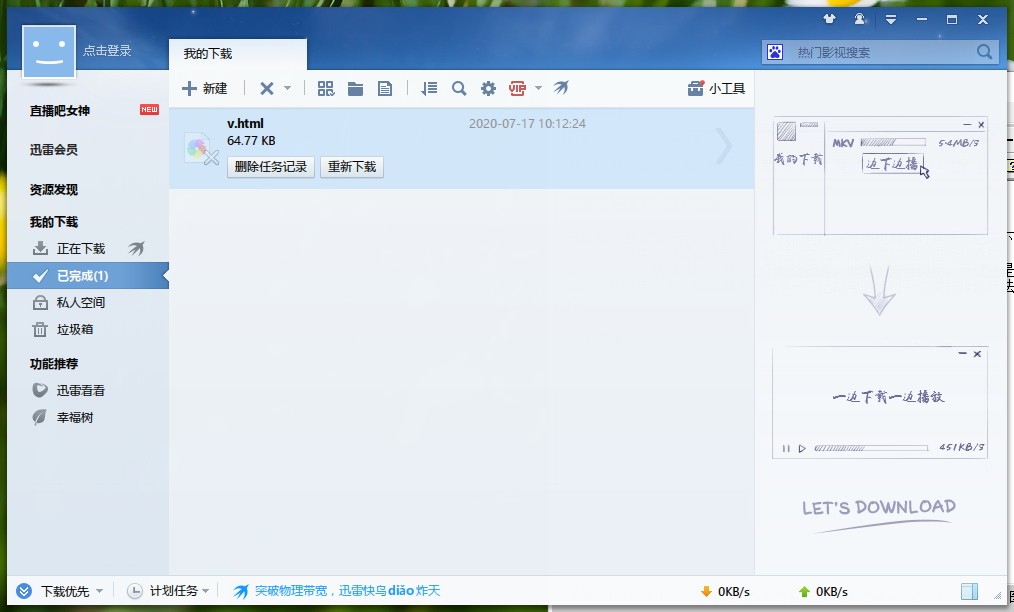
Task: Open the 小工具 toolbox
Action: point(716,89)
